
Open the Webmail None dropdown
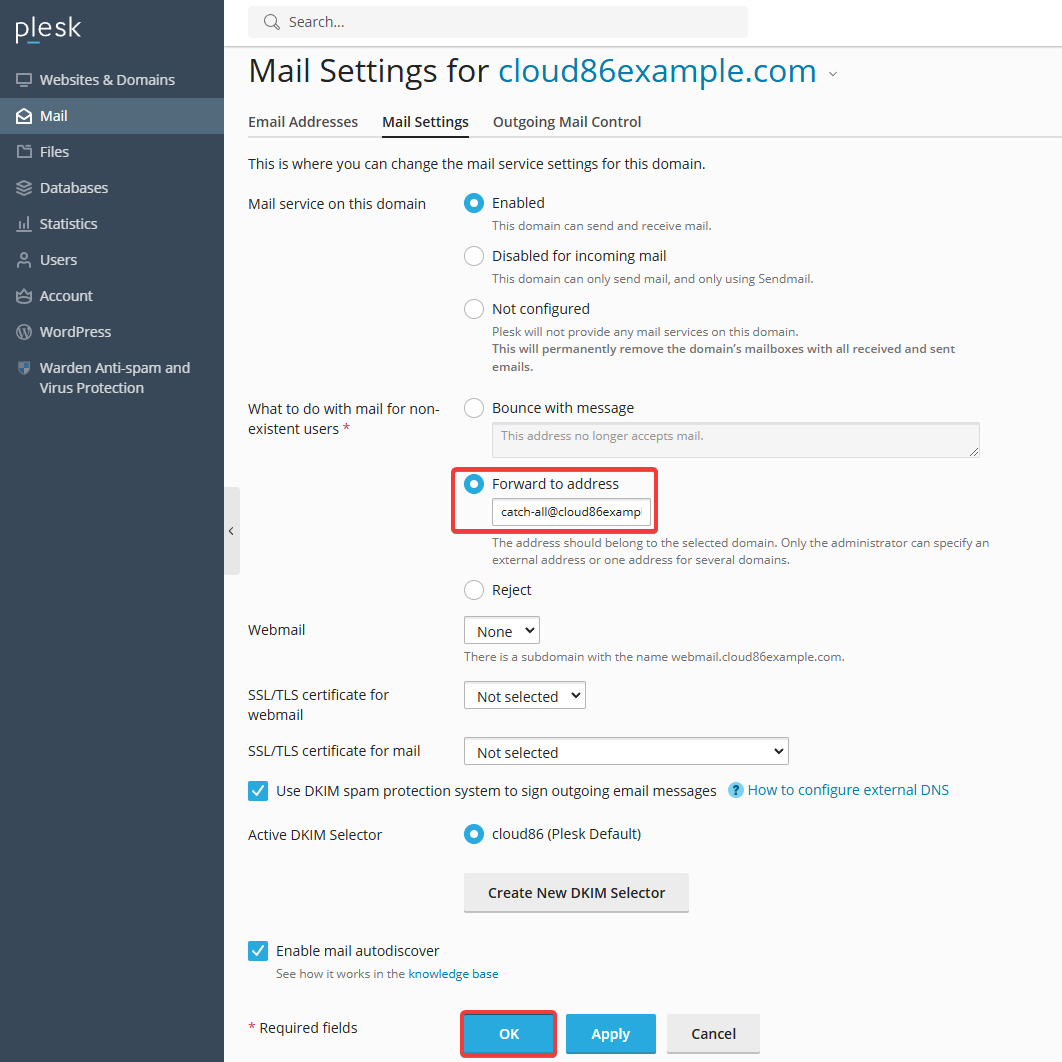tap(502, 631)
